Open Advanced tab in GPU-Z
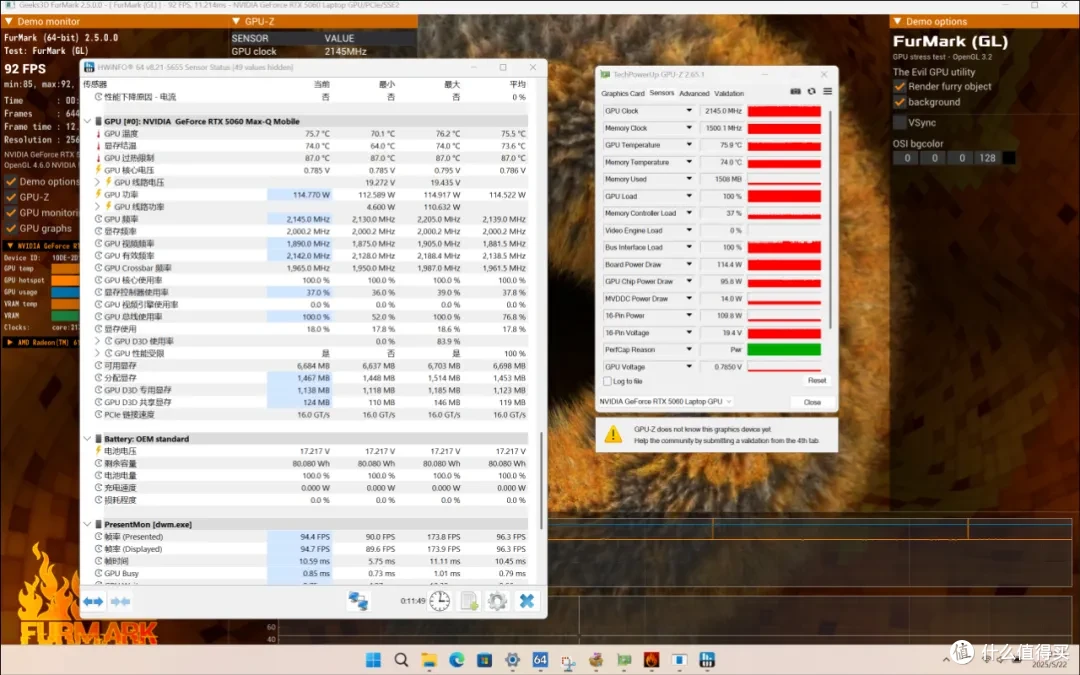 click(x=694, y=93)
